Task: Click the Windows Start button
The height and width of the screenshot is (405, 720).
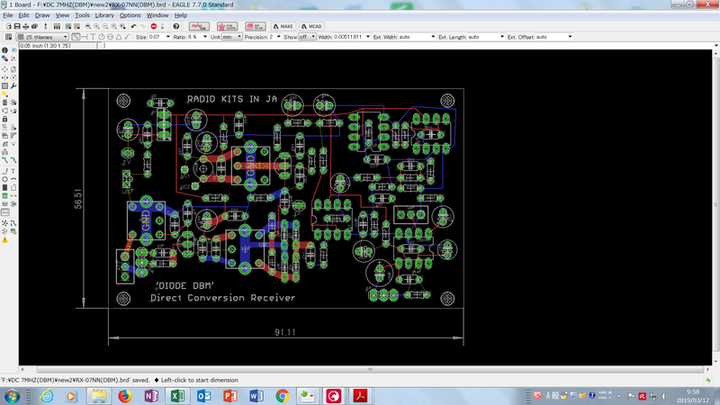Action: click(11, 396)
